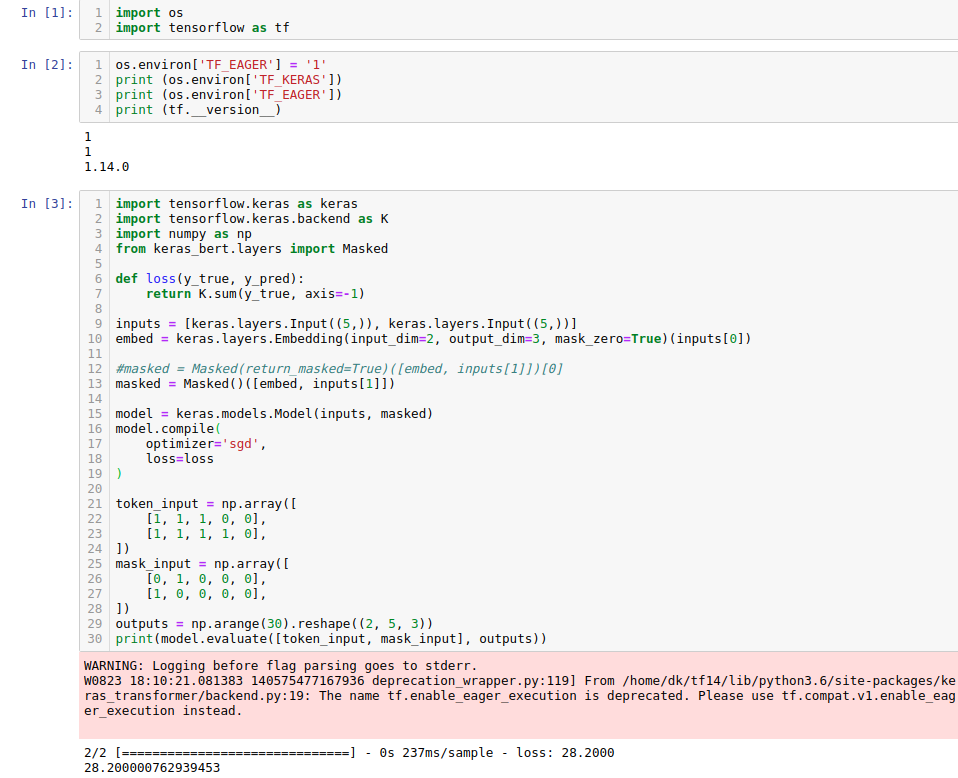Click 'masked = Masked()([embed, inputs[1]])' line
The width and height of the screenshot is (958, 778).
click(x=255, y=384)
